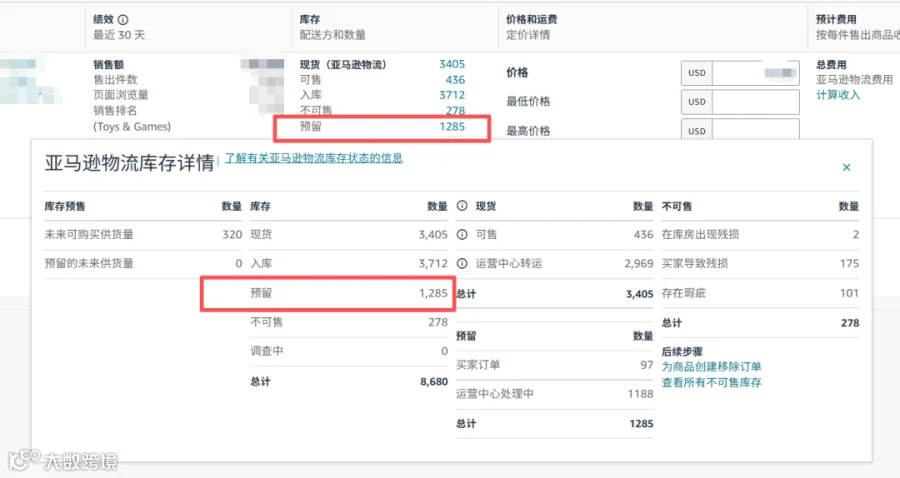Click the 价格和运费 column header
The image size is (900, 478).
(x=532, y=20)
